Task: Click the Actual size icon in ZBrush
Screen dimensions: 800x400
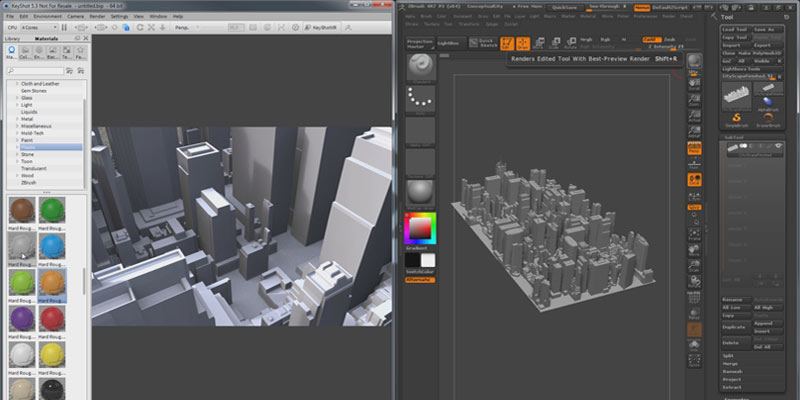Action: click(694, 117)
